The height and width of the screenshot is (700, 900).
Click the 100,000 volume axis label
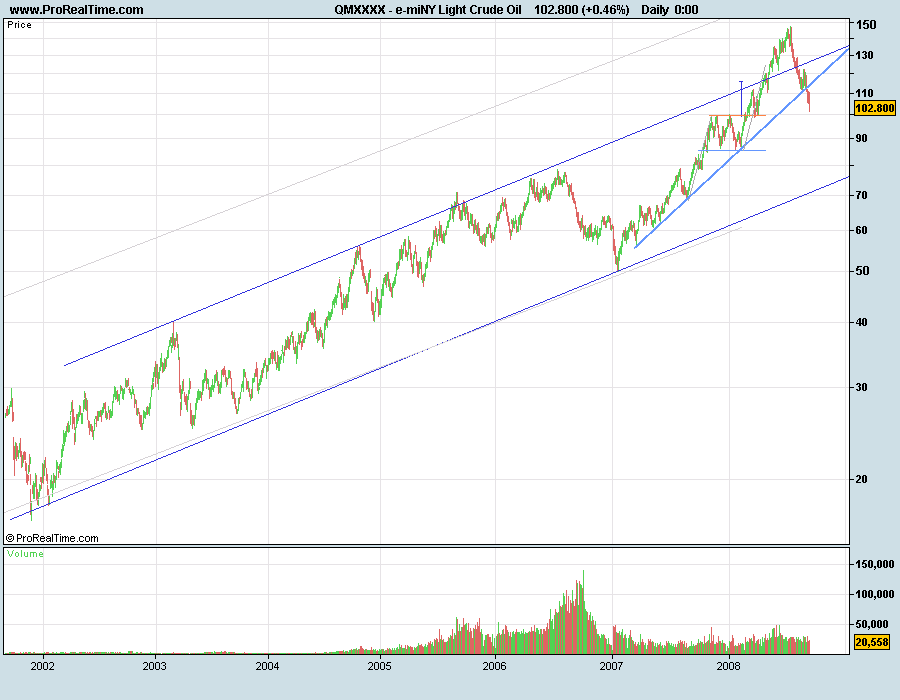[875, 594]
